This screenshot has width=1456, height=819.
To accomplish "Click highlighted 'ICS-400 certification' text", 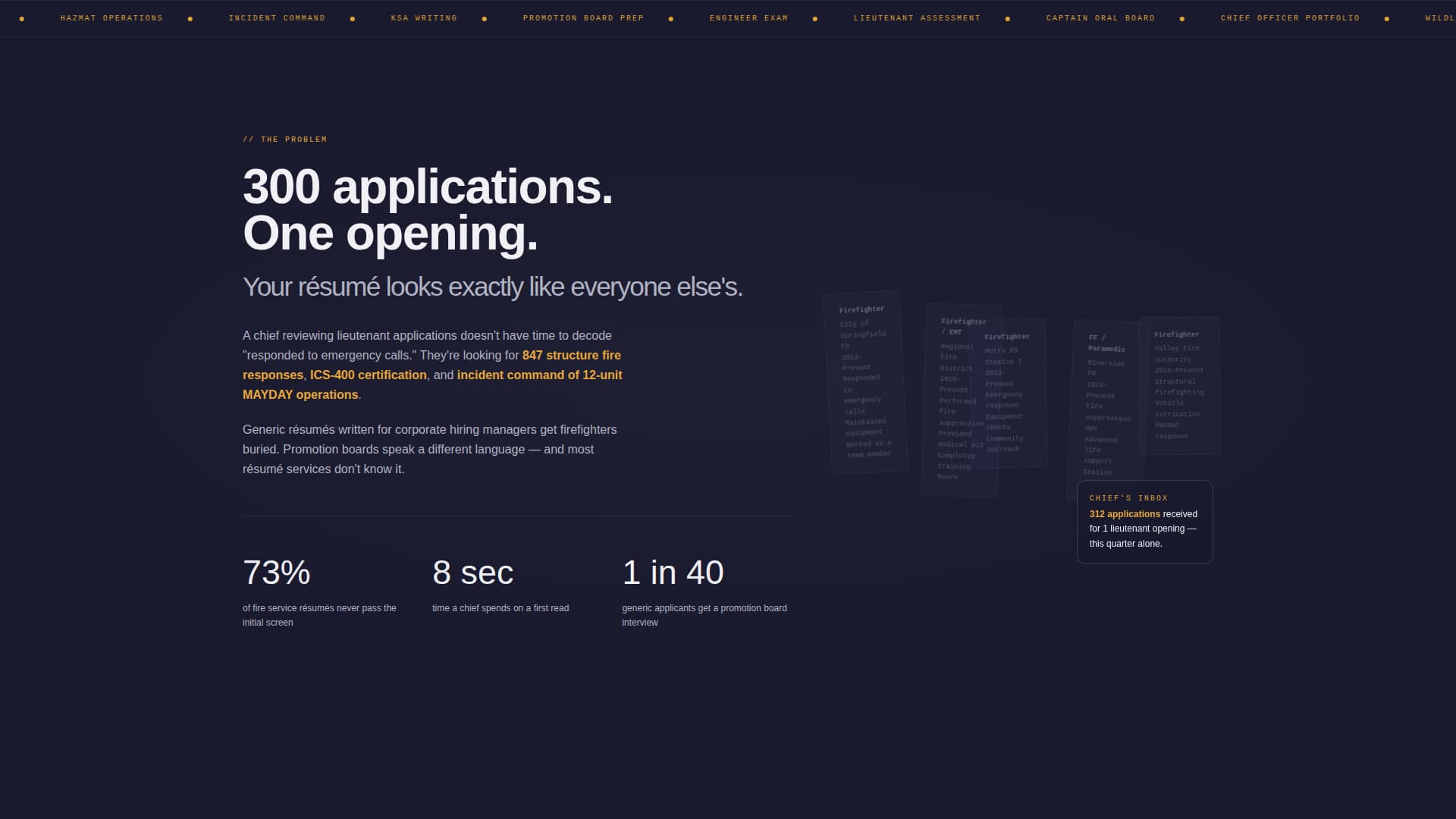I will click(x=368, y=375).
